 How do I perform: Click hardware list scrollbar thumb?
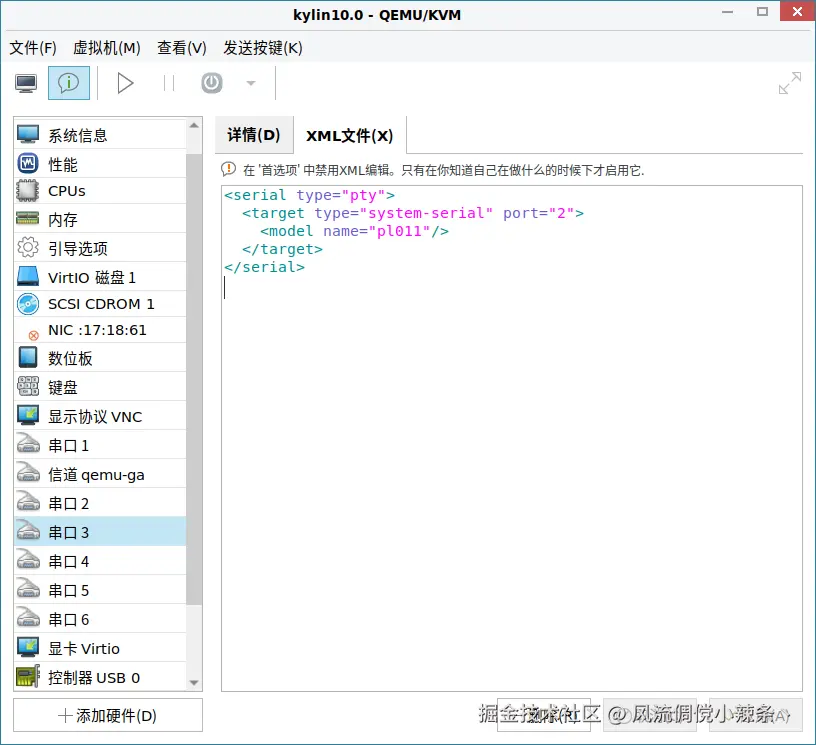tap(194, 380)
